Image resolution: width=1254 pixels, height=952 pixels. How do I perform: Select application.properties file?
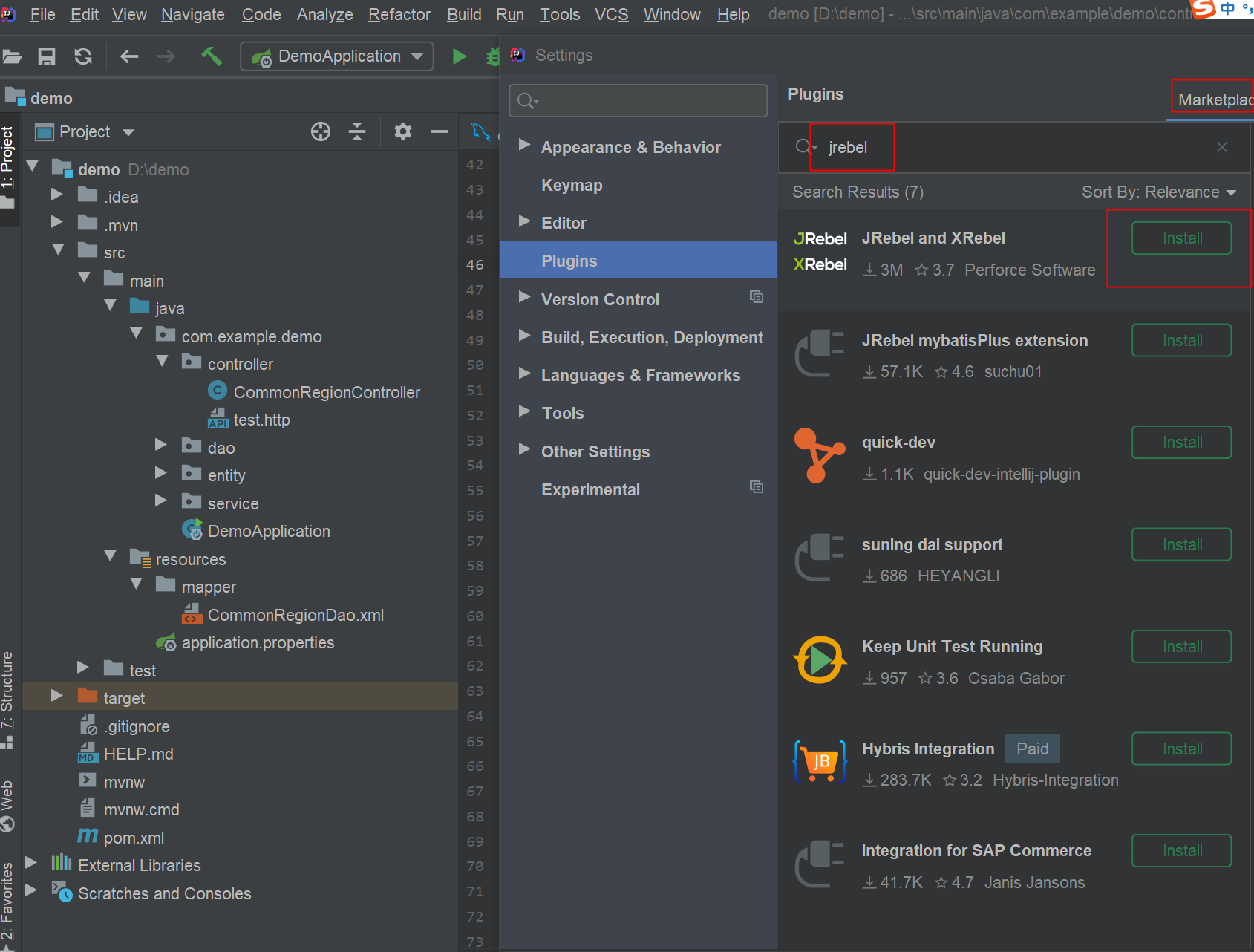[x=258, y=643]
